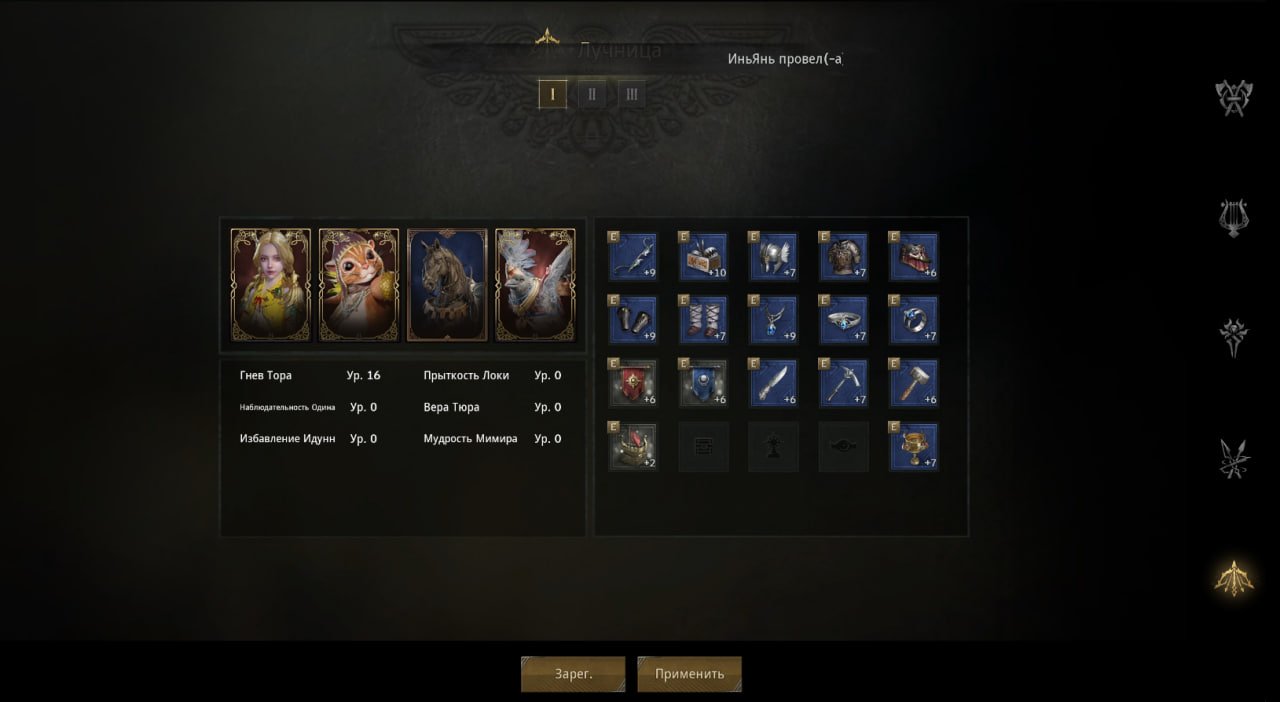Click the blue pendant necklace item

pos(774,320)
